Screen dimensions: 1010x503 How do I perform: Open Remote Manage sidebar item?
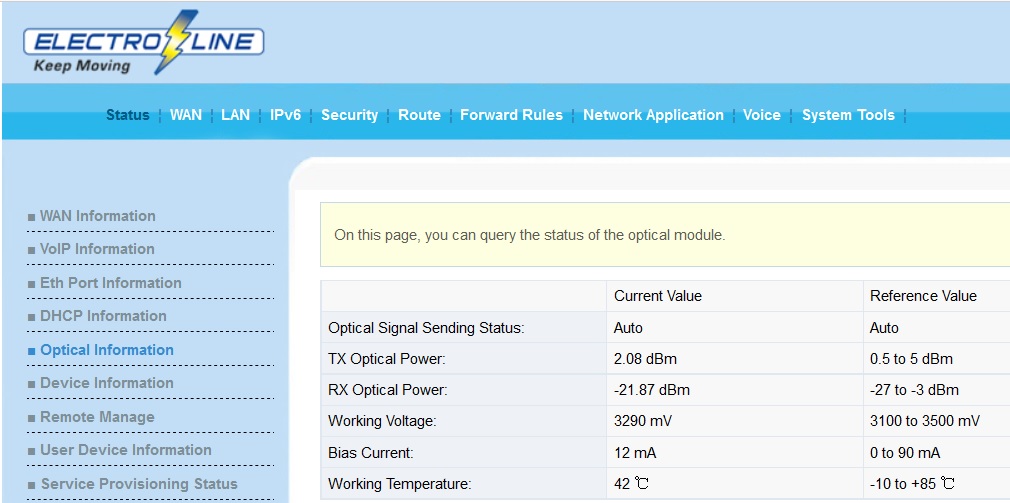97,417
